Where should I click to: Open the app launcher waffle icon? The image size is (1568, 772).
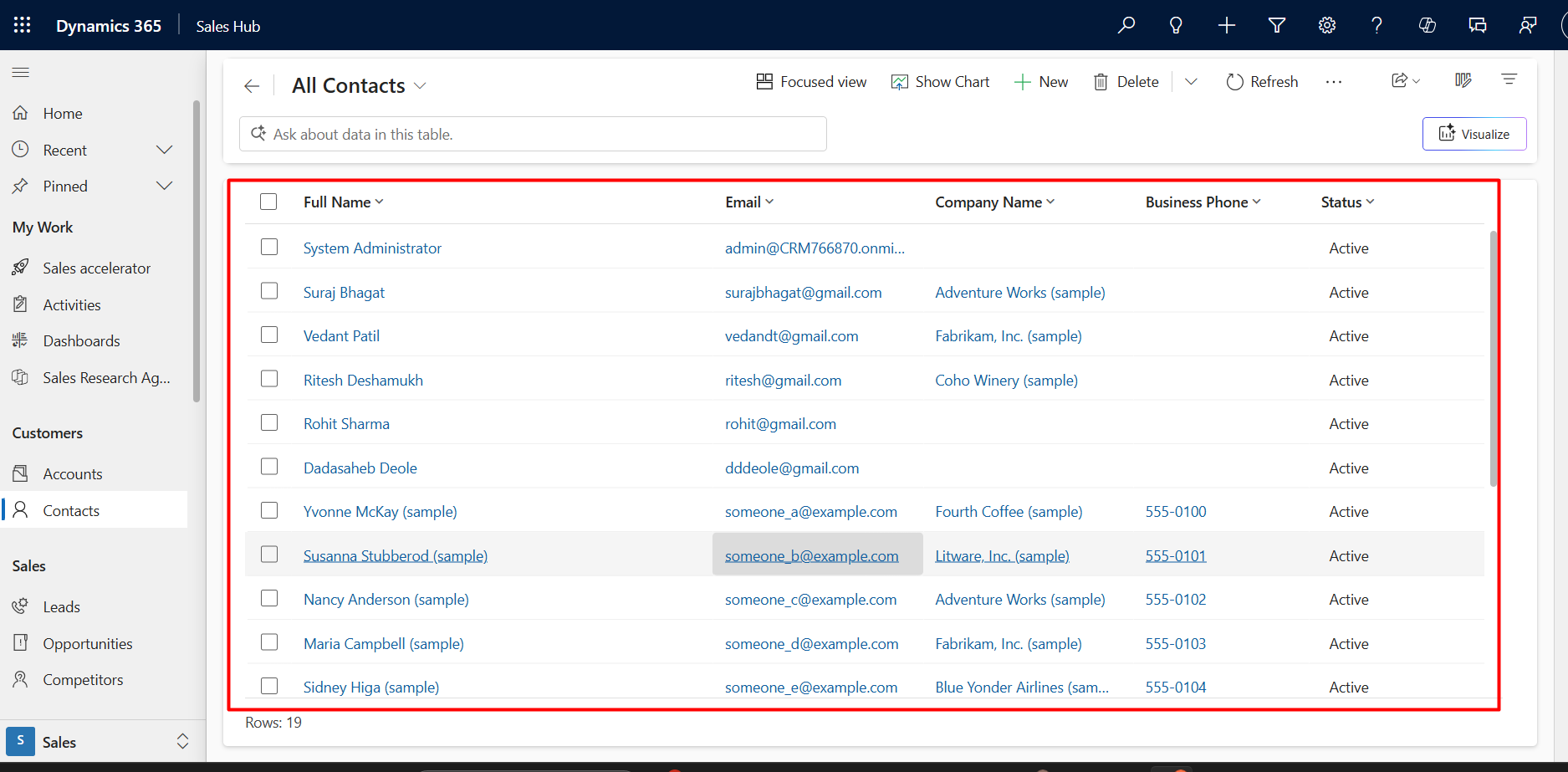click(x=23, y=25)
